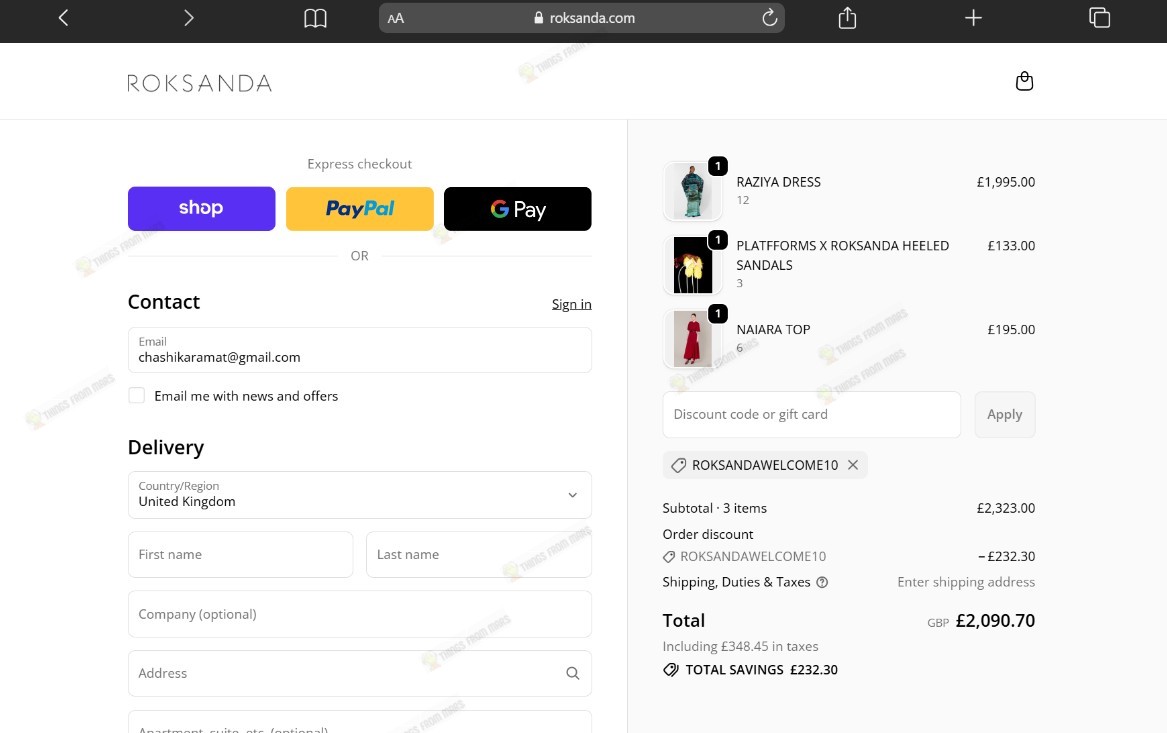The width and height of the screenshot is (1167, 733).
Task: Click the Total £2,090.70 amount
Action: click(995, 621)
